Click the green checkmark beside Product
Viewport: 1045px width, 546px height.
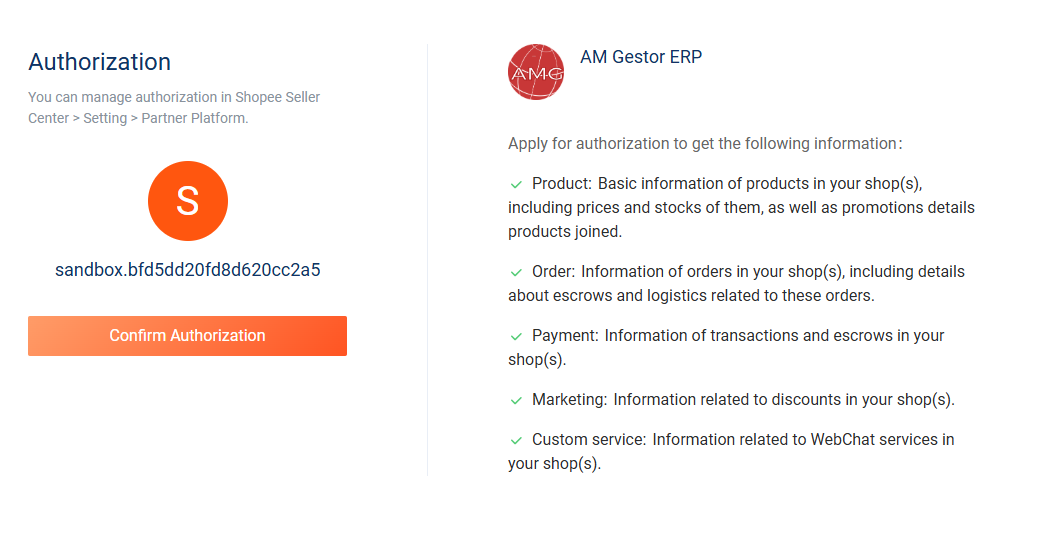pyautogui.click(x=516, y=184)
